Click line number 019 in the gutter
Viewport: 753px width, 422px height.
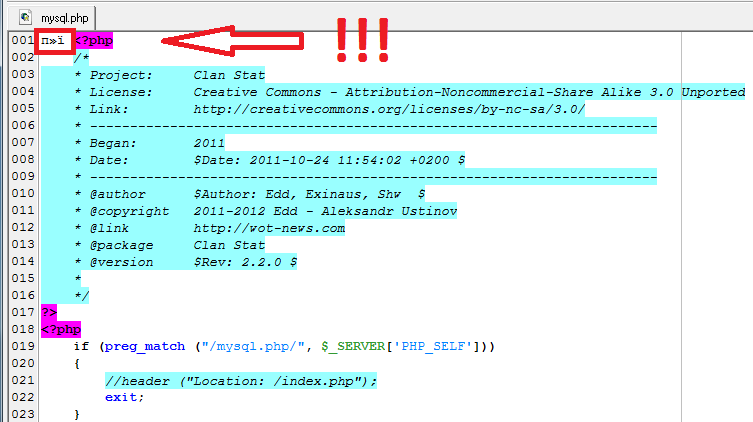(x=22, y=346)
